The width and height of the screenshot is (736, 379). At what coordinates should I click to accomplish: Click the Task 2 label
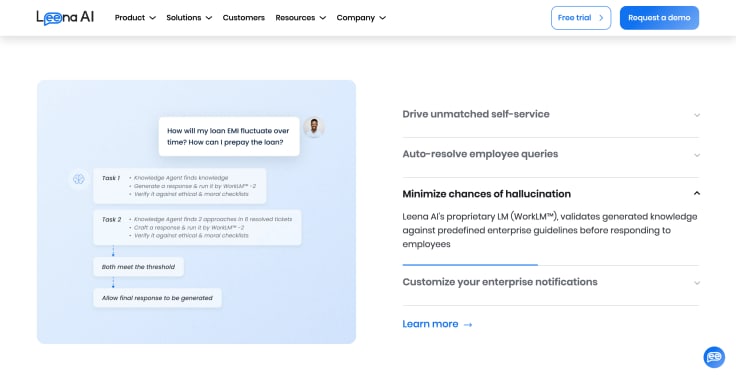111,219
